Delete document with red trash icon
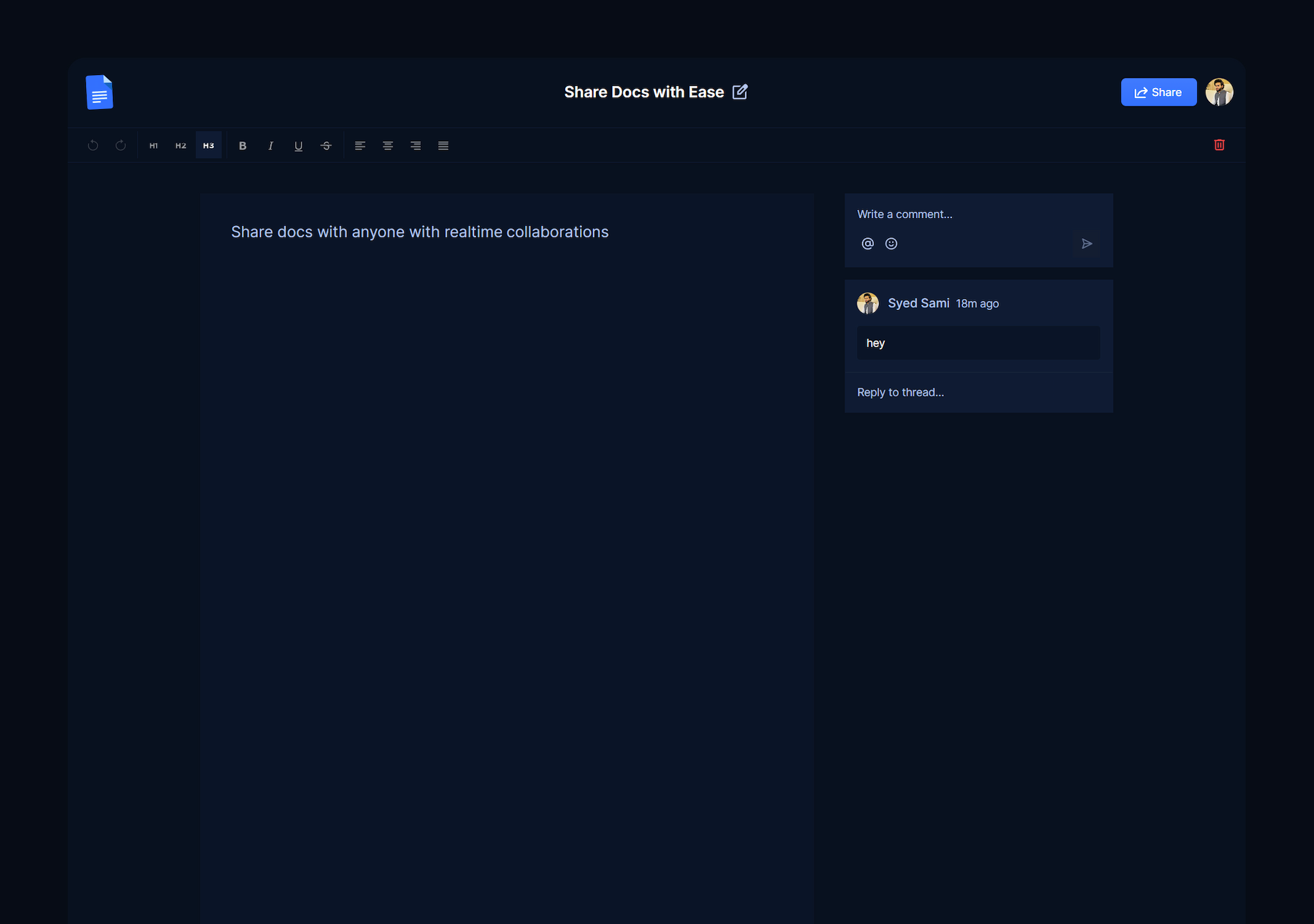The image size is (1314, 924). (x=1219, y=145)
